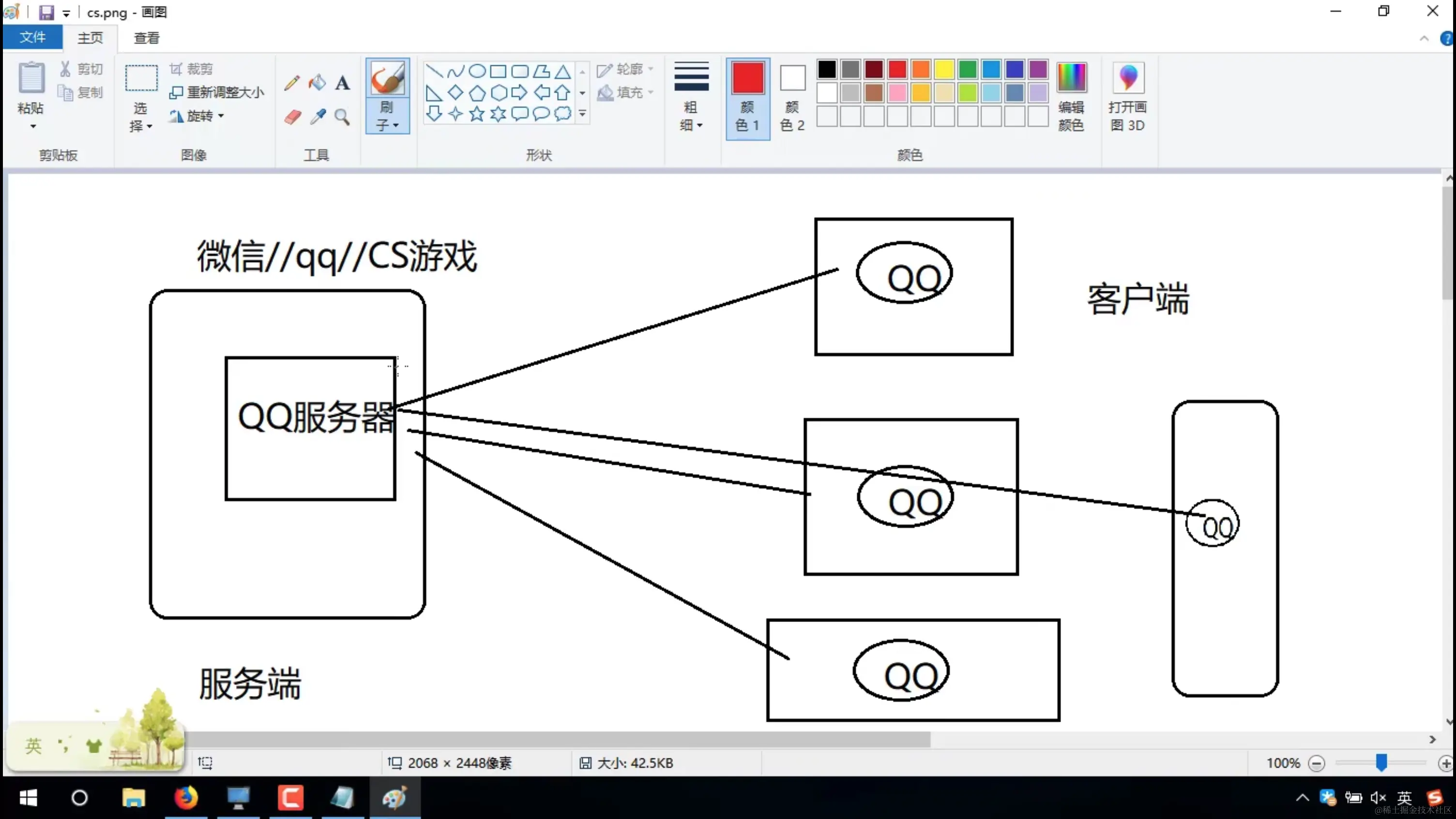Click 重新调整大小 (Resize) button
This screenshot has width=1456, height=819.
point(216,92)
